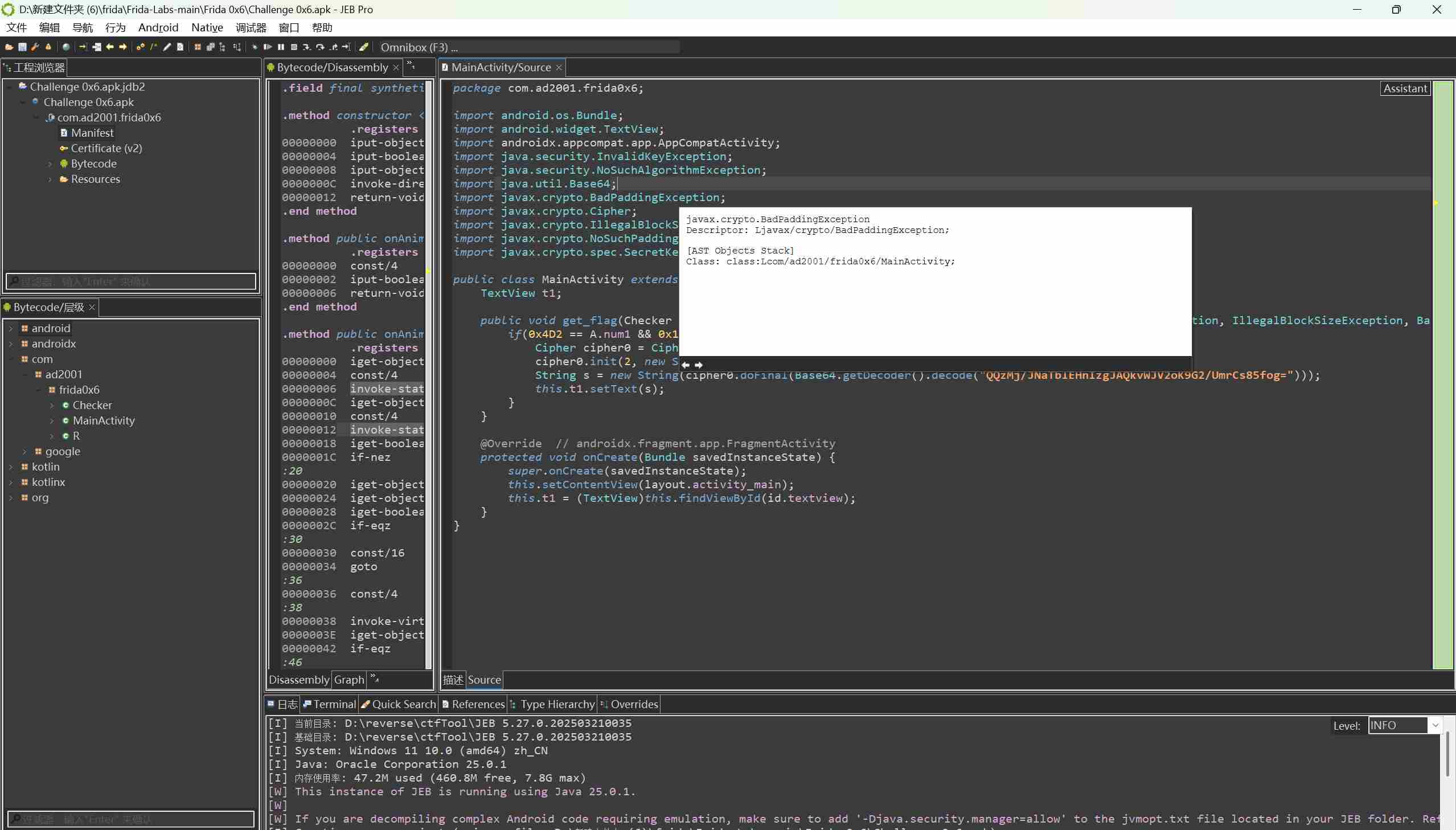Open the References tab
Image resolution: width=1456 pixels, height=830 pixels.
click(473, 704)
